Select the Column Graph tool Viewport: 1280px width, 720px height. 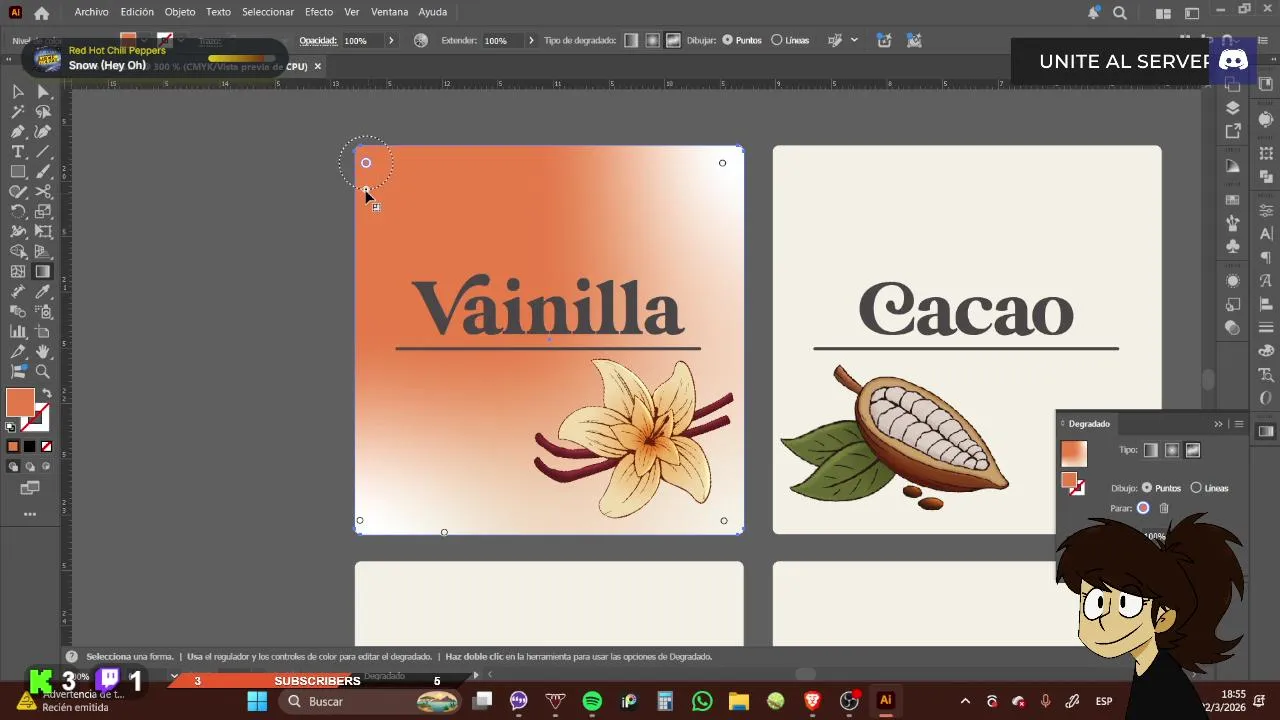pos(18,332)
